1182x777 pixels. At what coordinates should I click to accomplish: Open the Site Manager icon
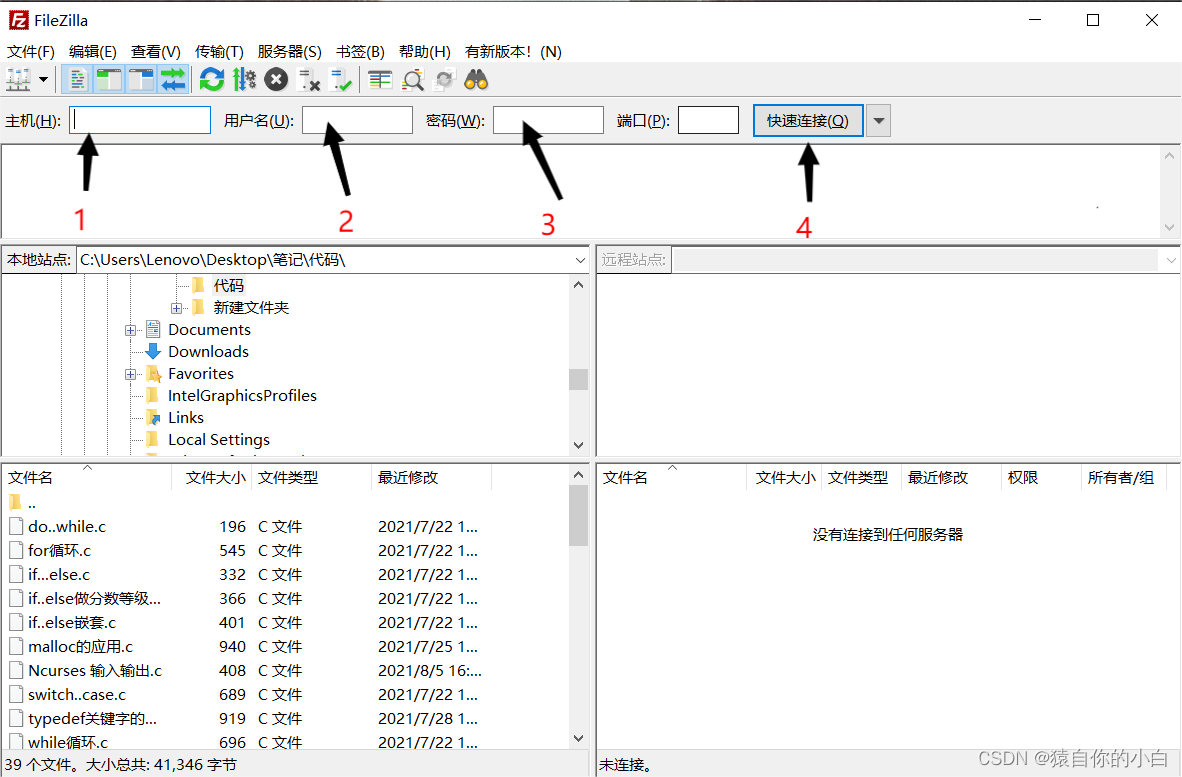pyautogui.click(x=18, y=79)
